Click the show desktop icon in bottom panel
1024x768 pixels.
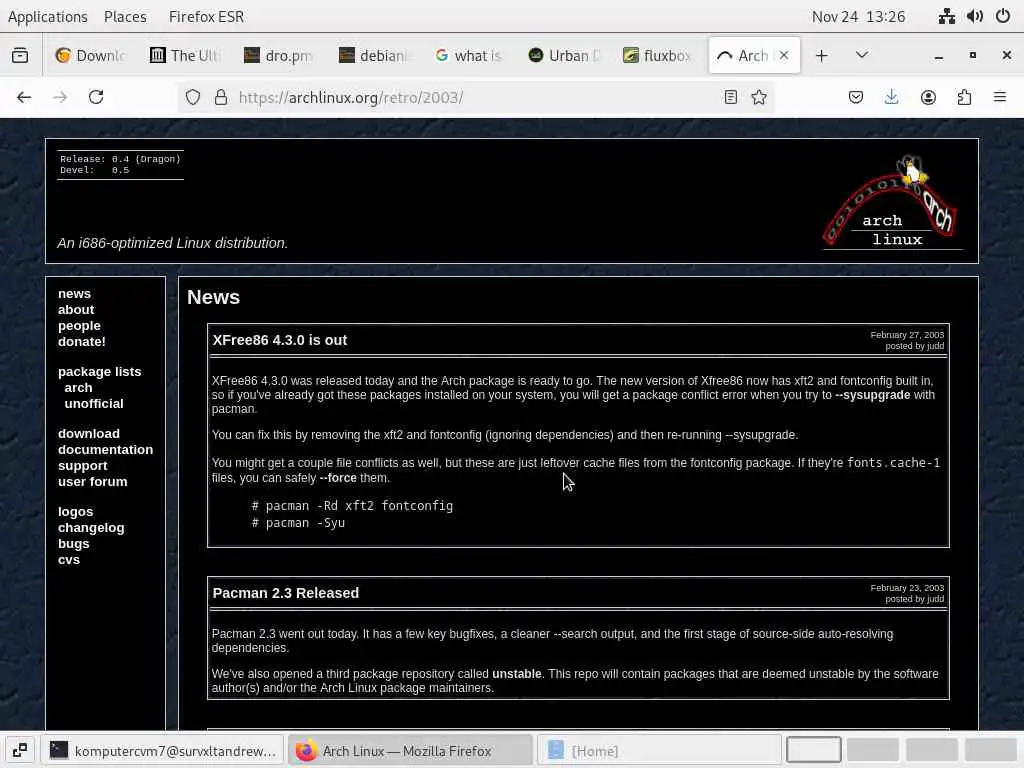click(x=20, y=750)
